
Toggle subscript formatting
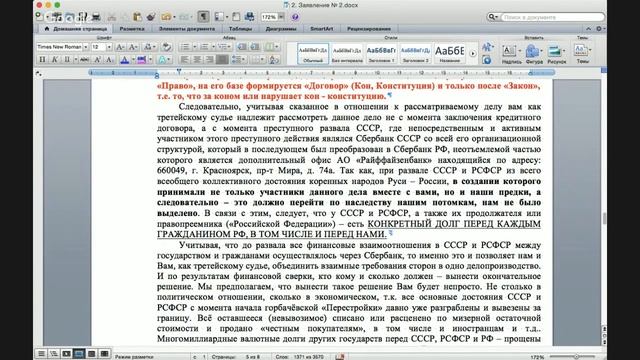pos(109,60)
